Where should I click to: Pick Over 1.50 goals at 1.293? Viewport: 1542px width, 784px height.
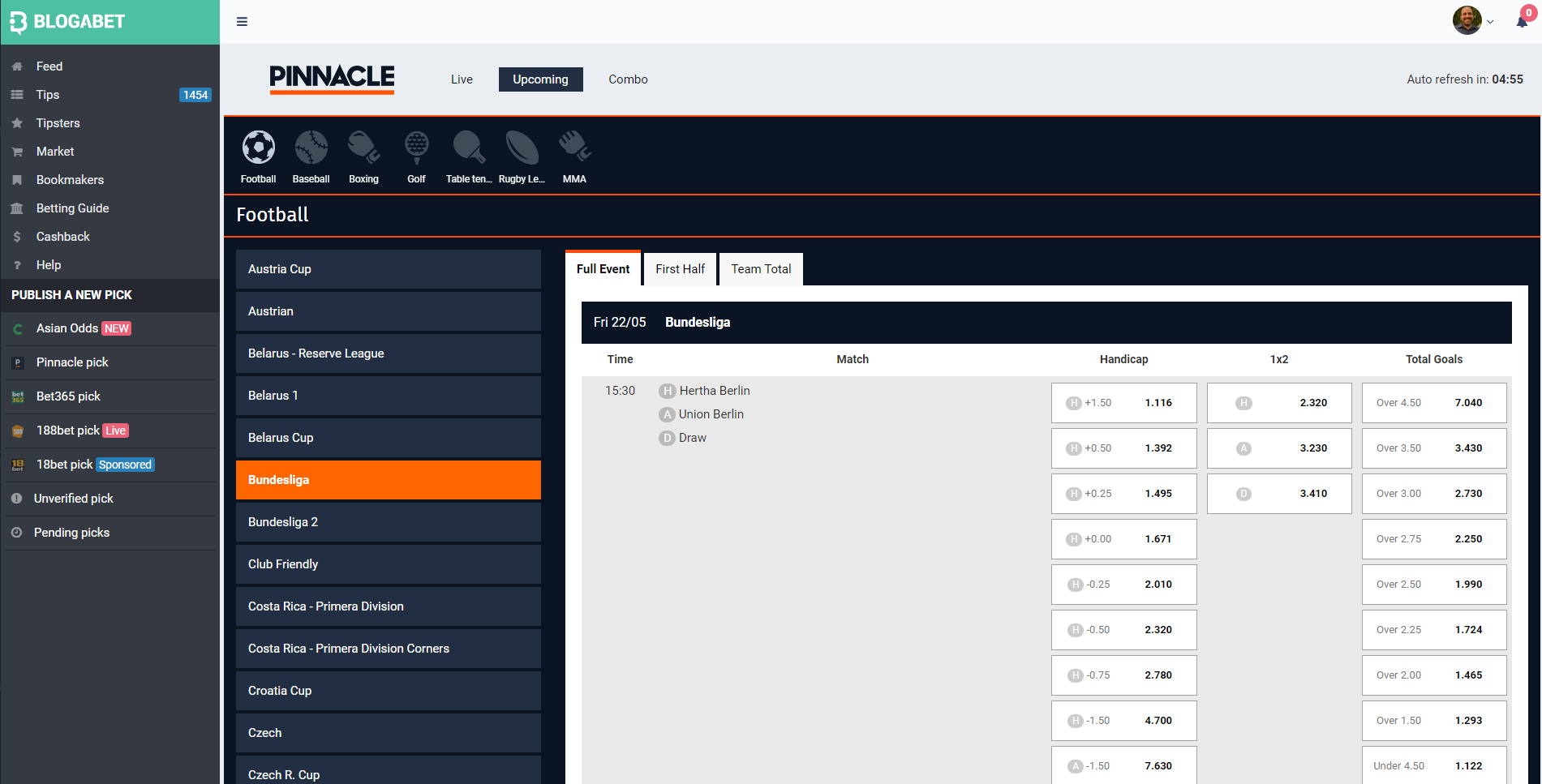click(x=1434, y=721)
